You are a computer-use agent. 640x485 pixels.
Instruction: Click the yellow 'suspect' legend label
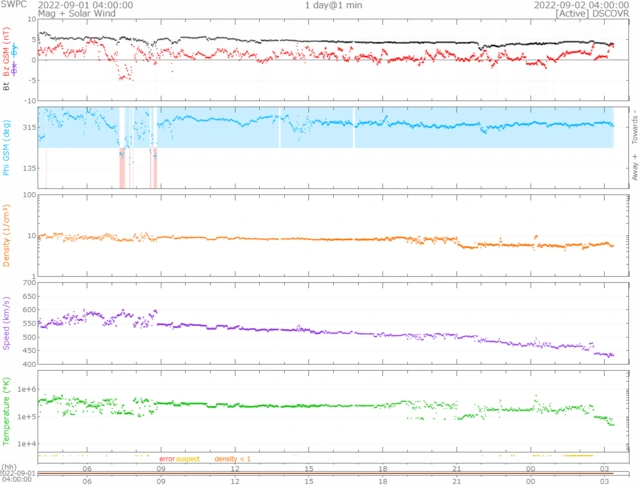[x=188, y=458]
